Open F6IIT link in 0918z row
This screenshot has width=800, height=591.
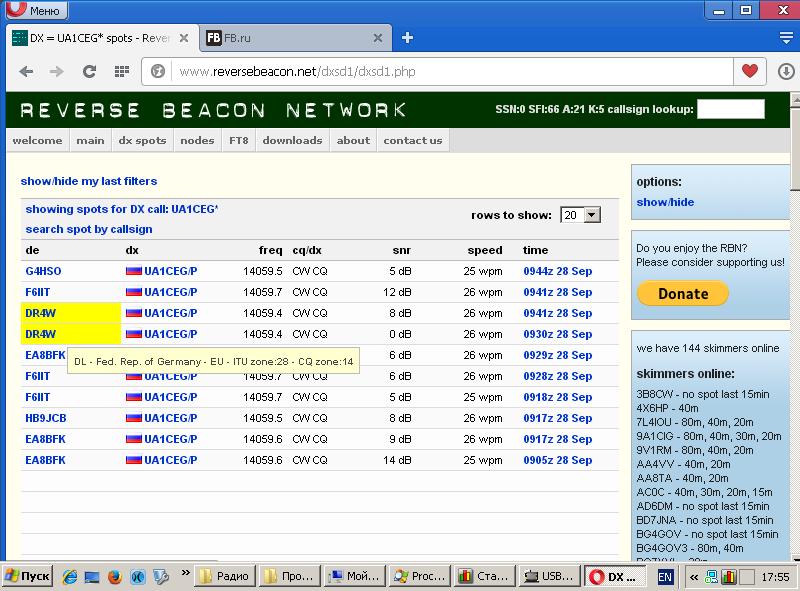(38, 397)
